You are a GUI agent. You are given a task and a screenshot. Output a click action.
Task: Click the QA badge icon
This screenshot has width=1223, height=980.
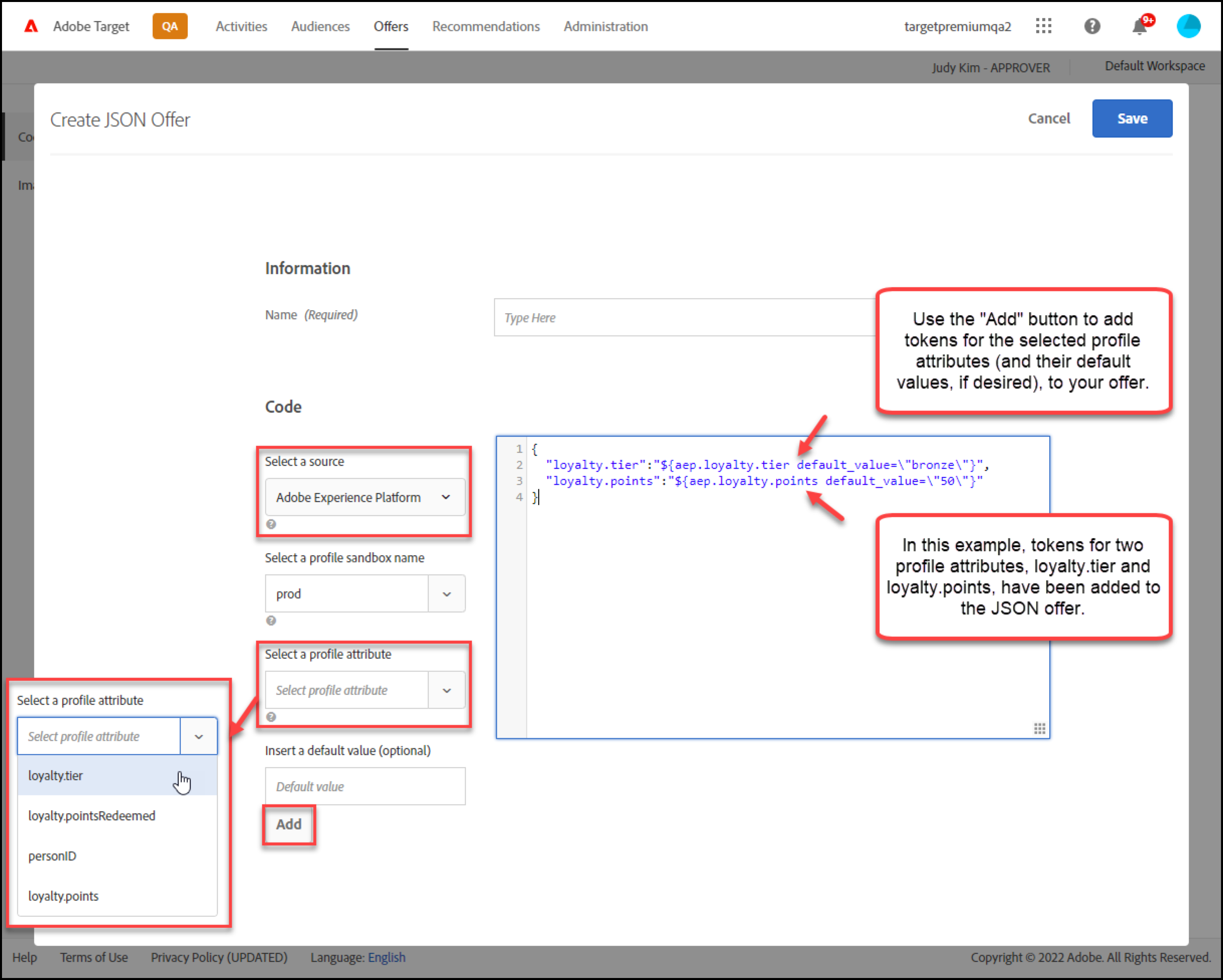[170, 26]
